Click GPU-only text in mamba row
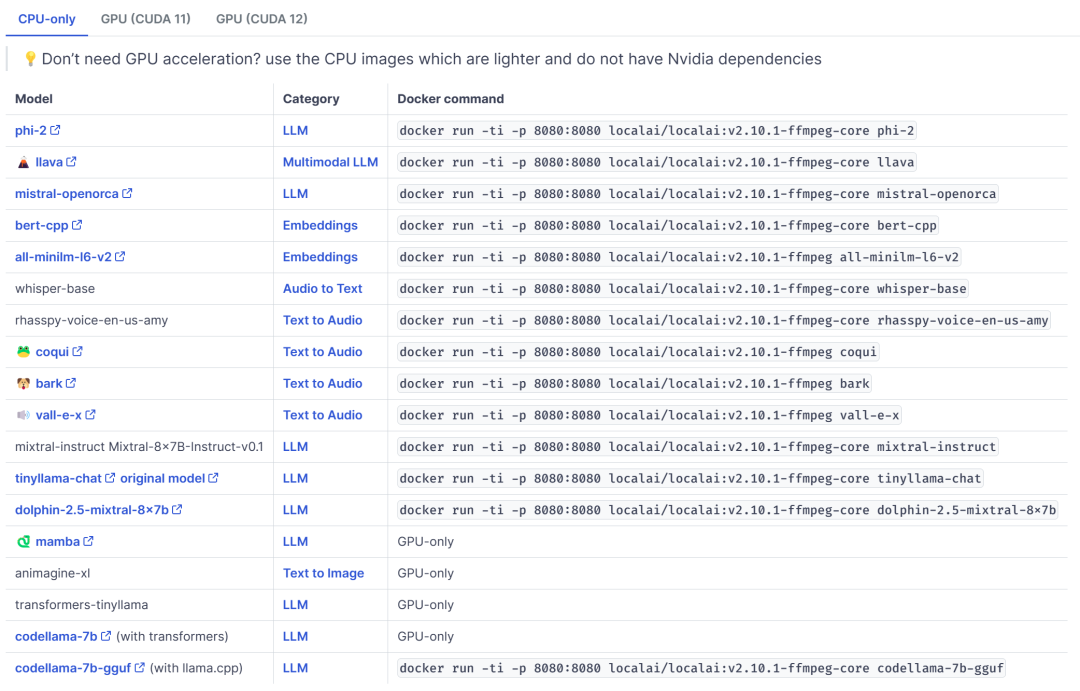The width and height of the screenshot is (1080, 691). (x=426, y=542)
